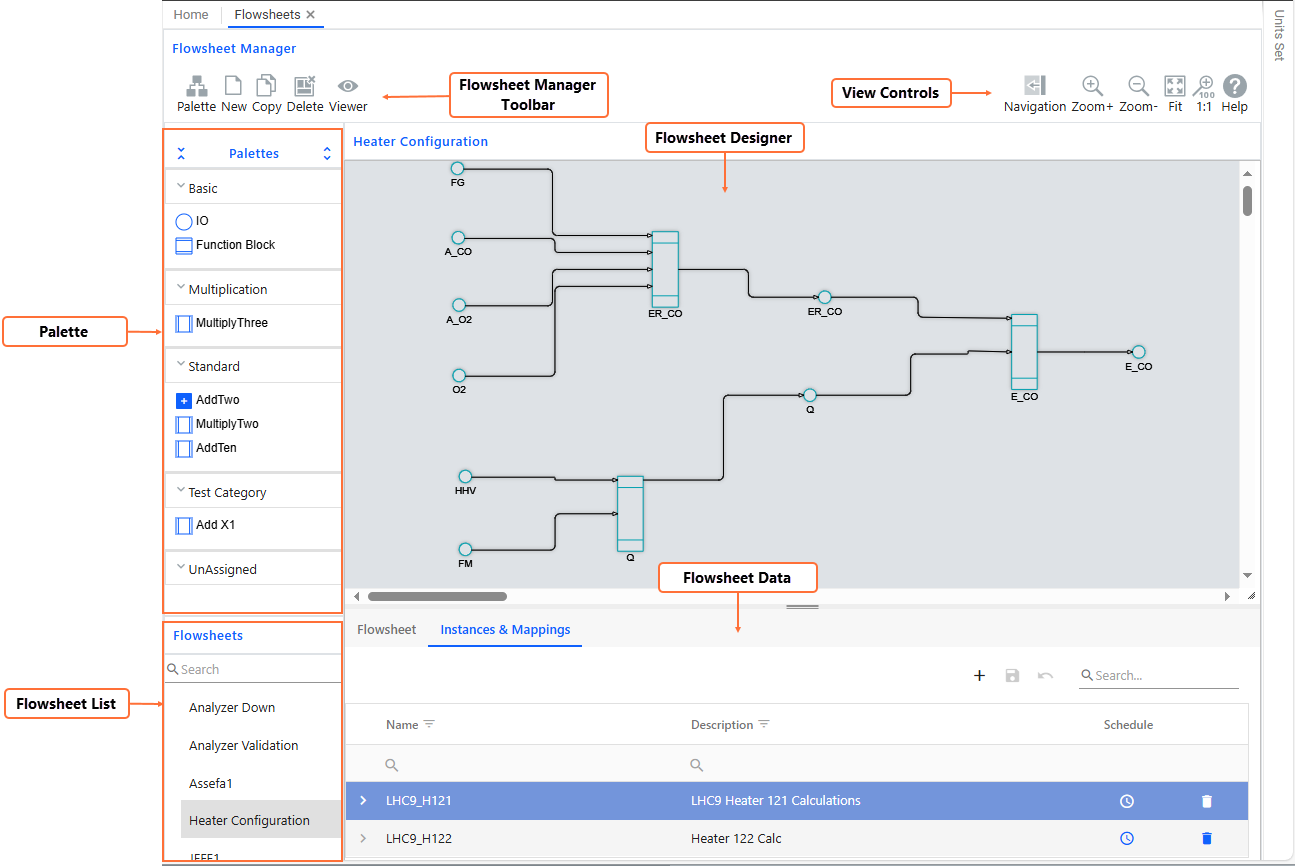Select the FG input node
This screenshot has width=1295, height=866.
click(x=457, y=168)
